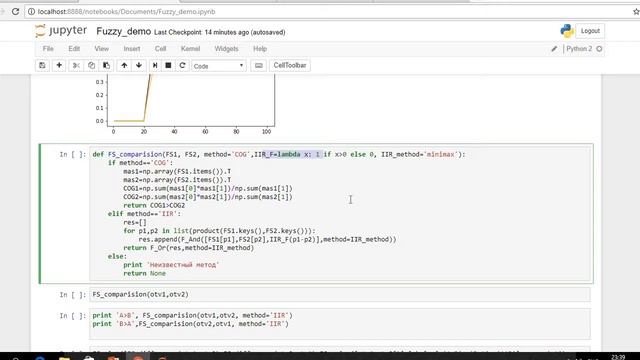Open the Widgets menu
Screen dimensions: 640x360
point(227,49)
